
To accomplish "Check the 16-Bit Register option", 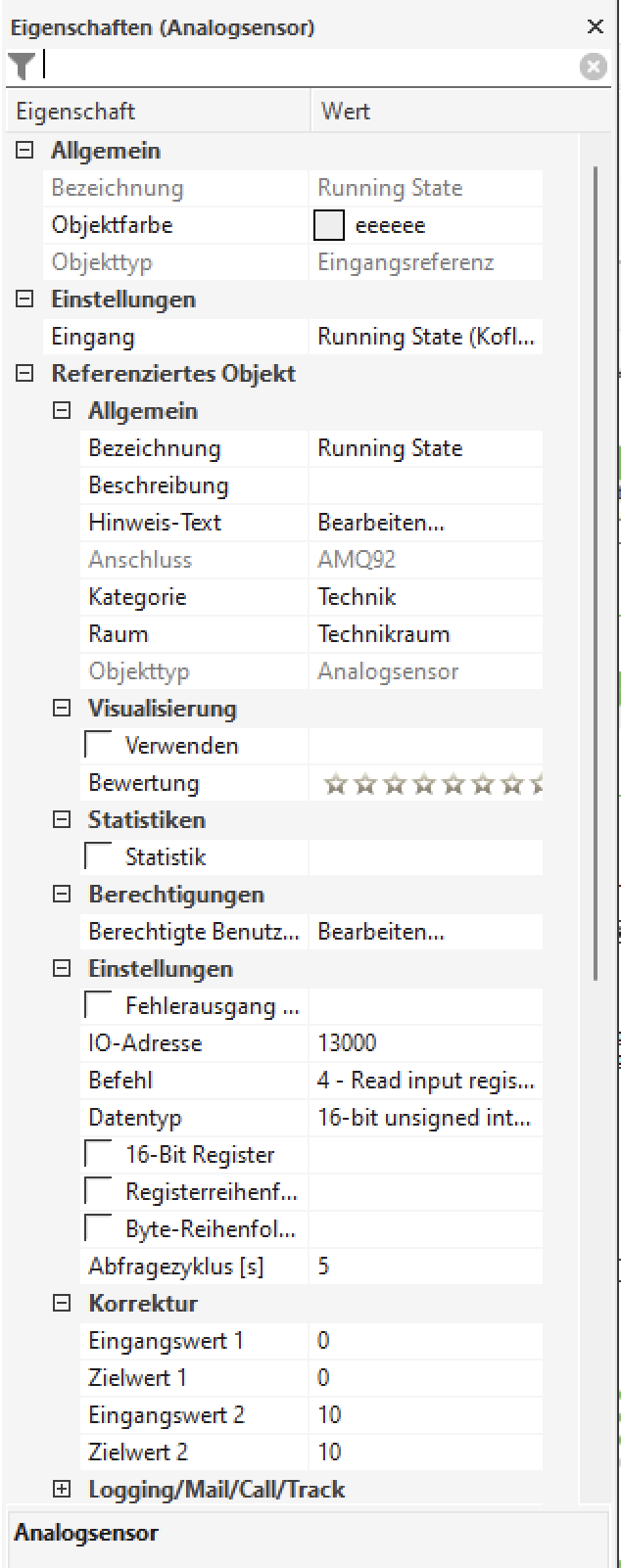I will point(99,1155).
